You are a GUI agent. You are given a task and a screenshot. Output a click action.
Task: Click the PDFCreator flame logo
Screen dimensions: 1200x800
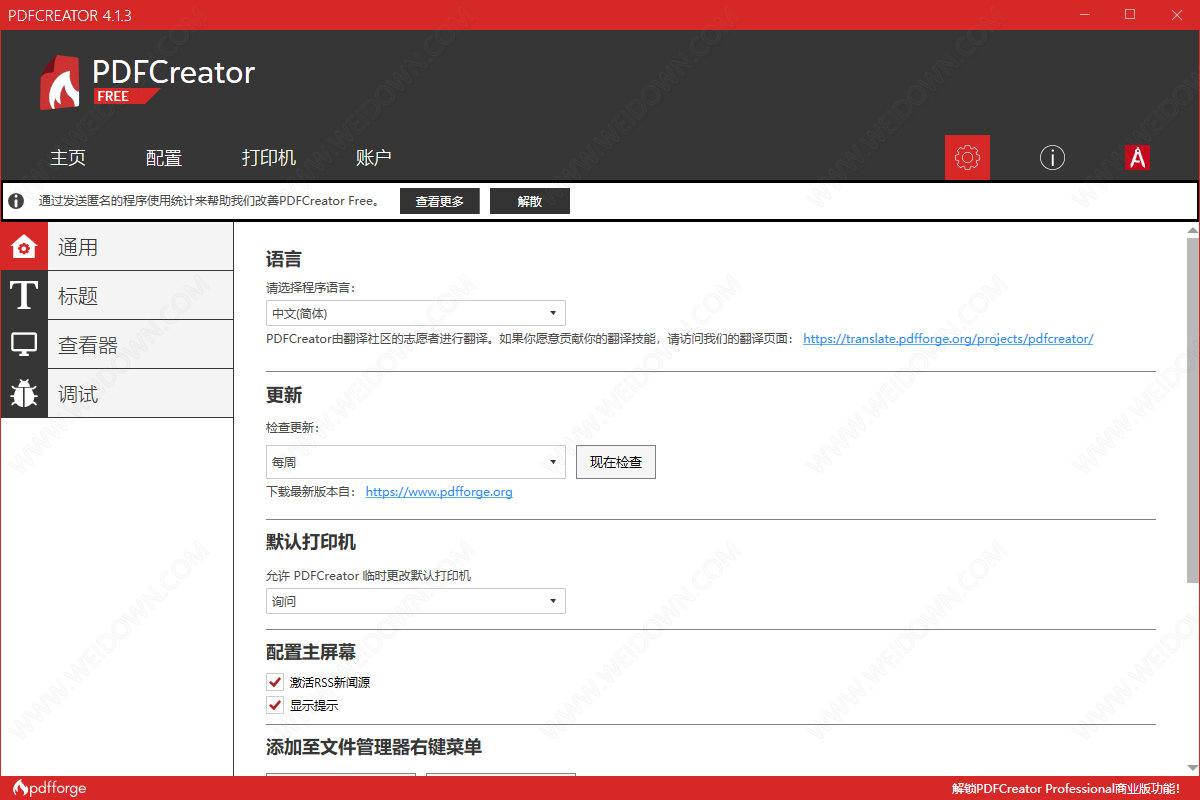tap(59, 82)
